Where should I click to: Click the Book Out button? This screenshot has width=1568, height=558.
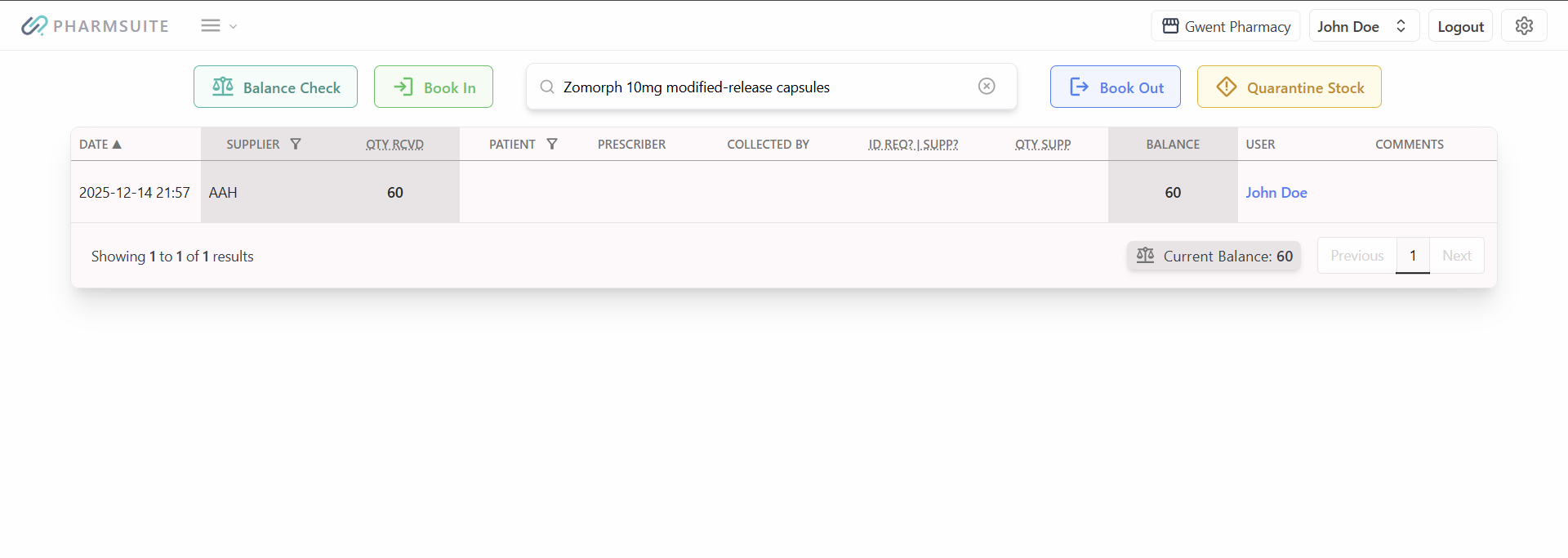(1115, 87)
